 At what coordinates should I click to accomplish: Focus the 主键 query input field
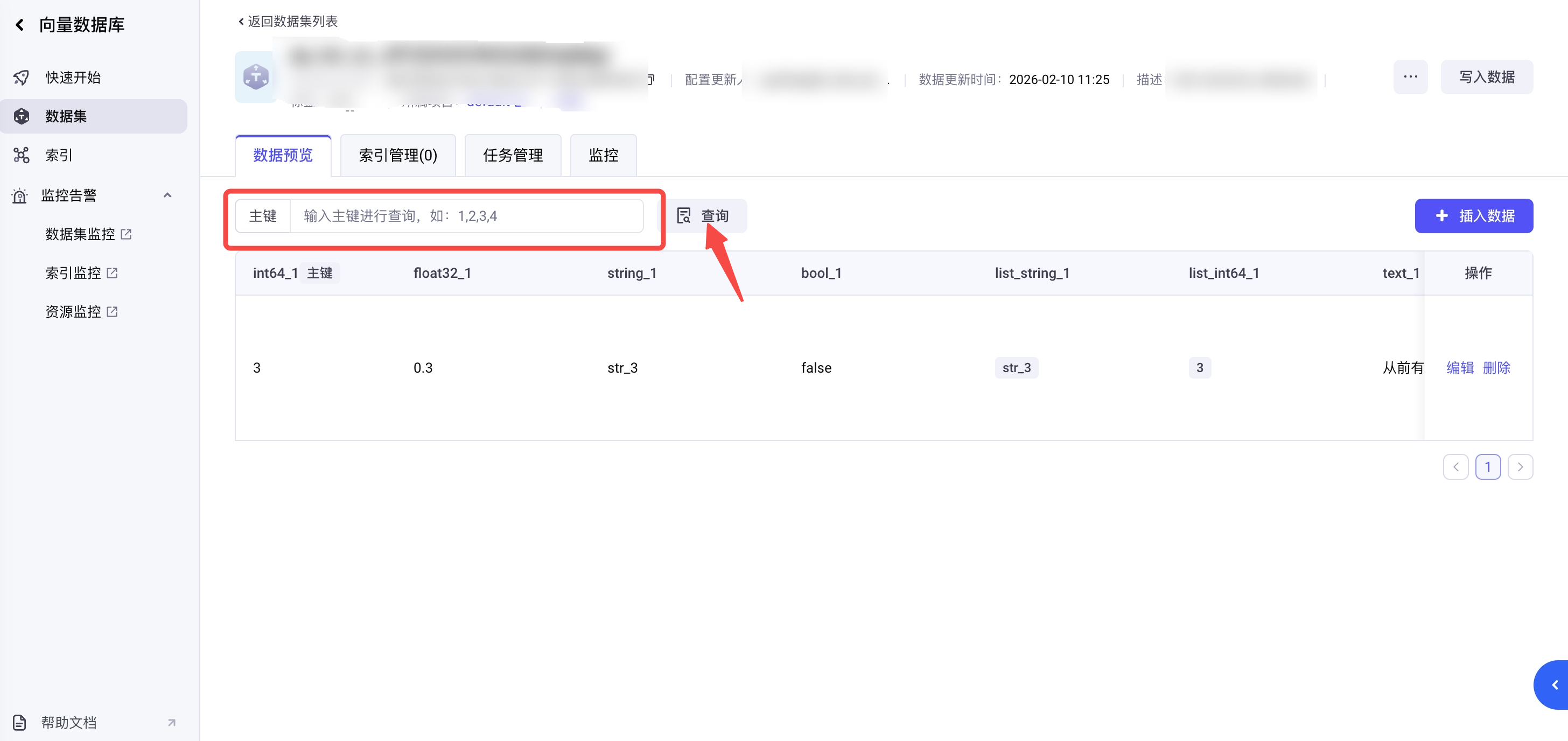click(x=466, y=216)
